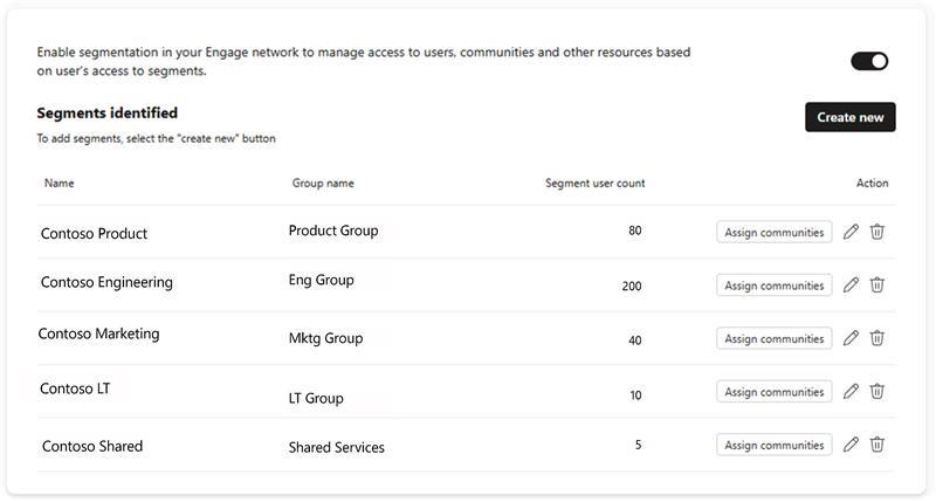Image resolution: width=936 pixels, height=501 pixels.
Task: Assign communities to Contoso LT
Action: point(774,391)
